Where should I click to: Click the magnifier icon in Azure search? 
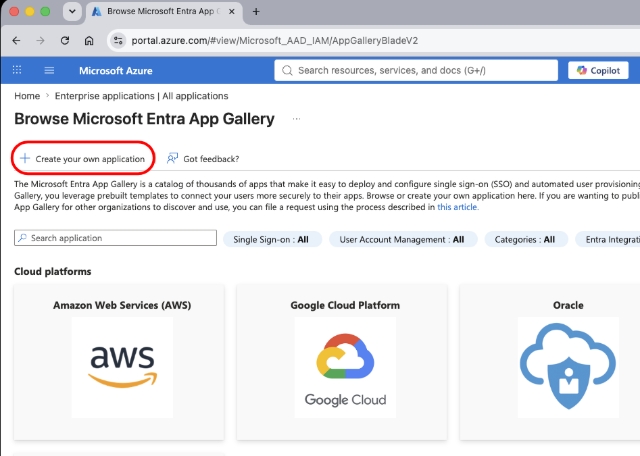coord(287,70)
